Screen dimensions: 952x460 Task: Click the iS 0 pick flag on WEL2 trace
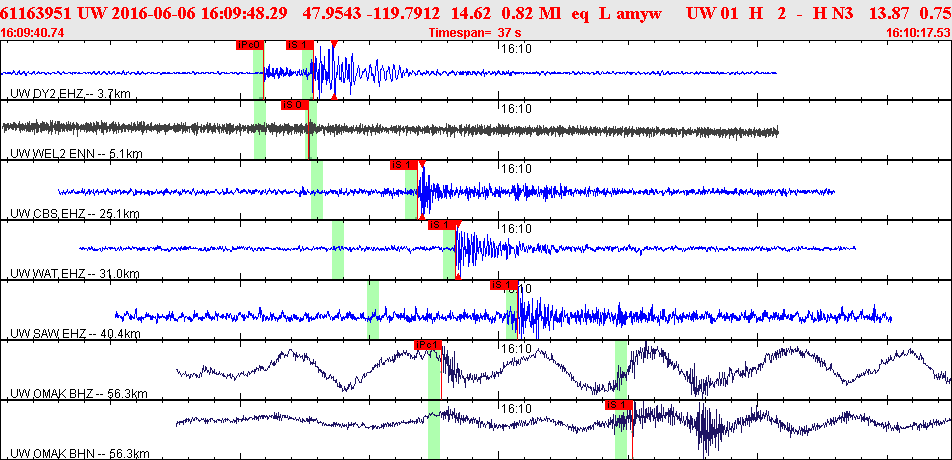pyautogui.click(x=295, y=105)
